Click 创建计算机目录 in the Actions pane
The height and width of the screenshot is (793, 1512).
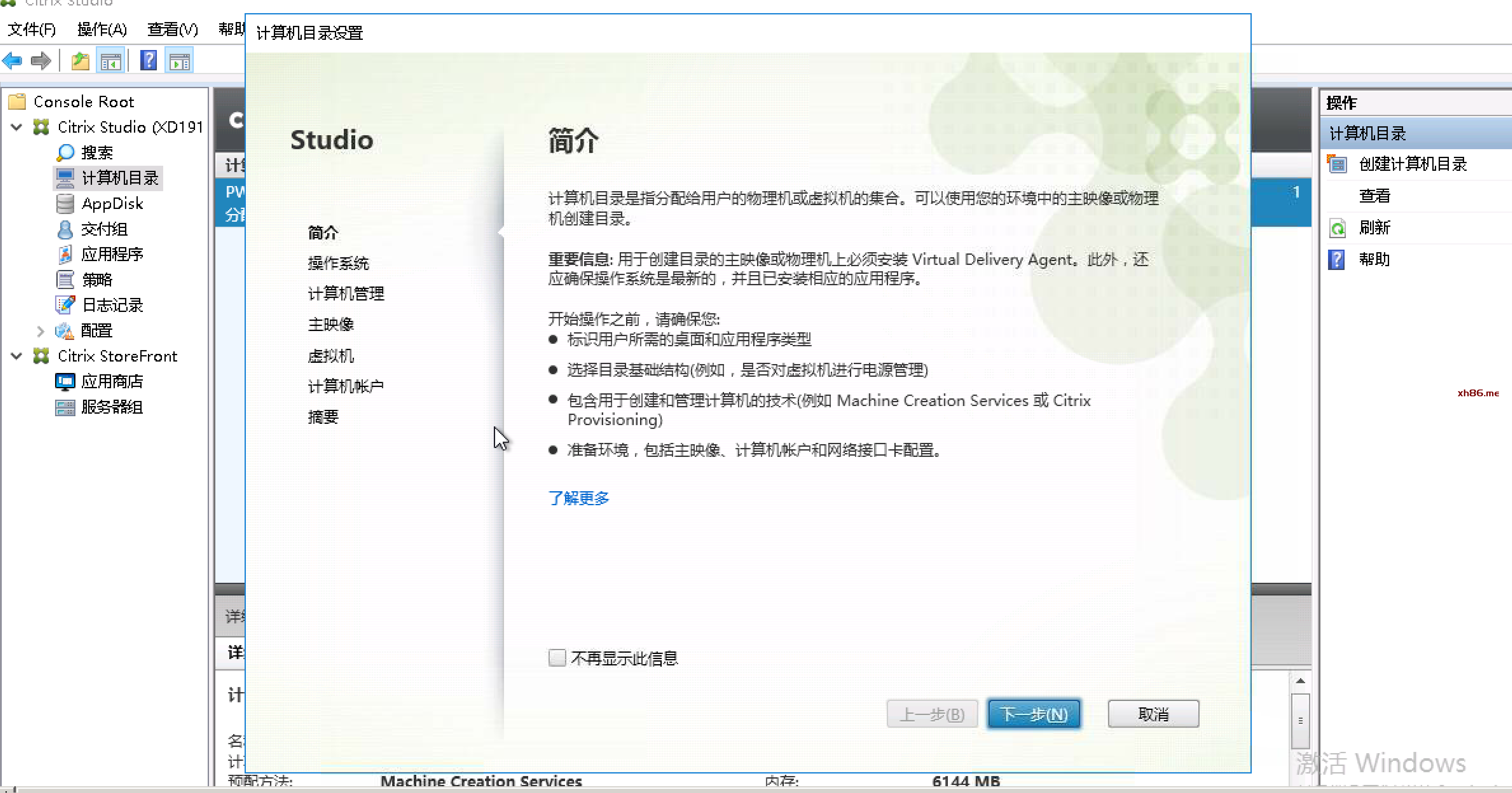click(1412, 164)
